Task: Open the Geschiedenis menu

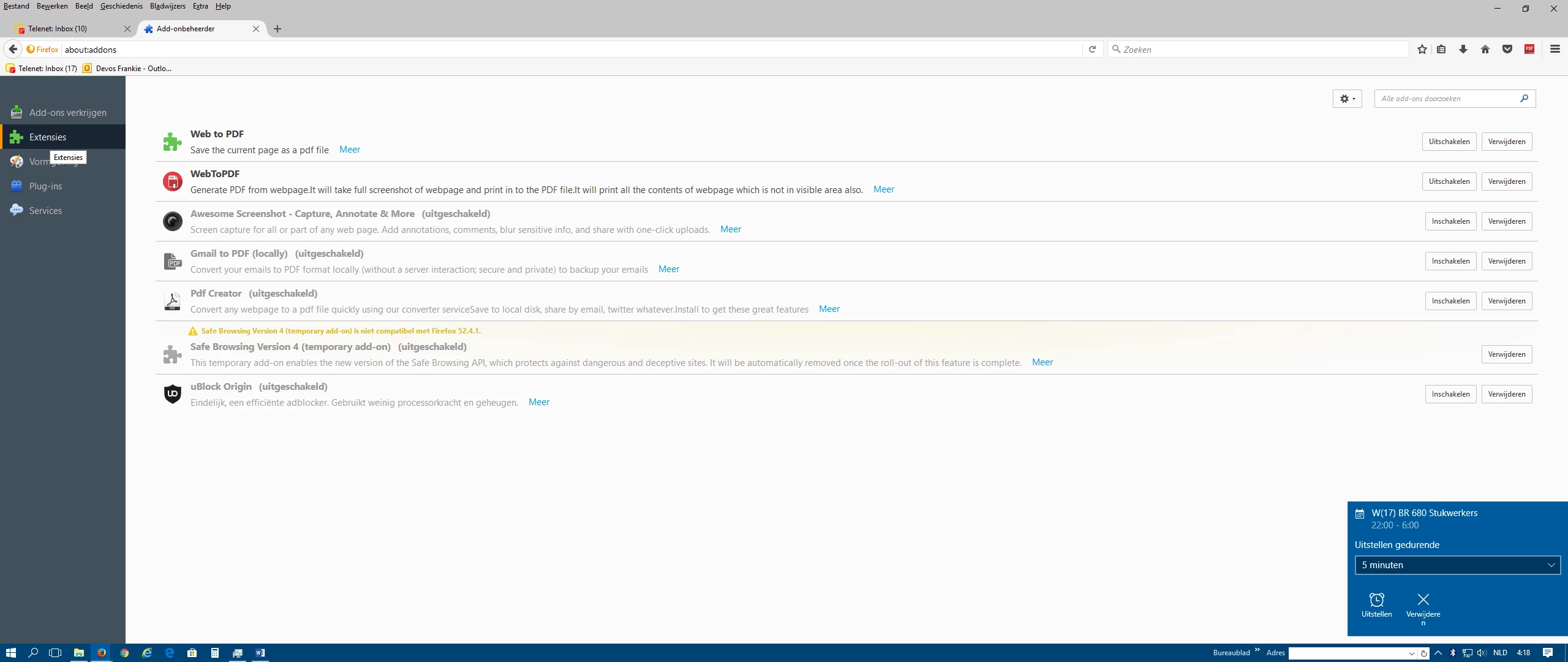Action: (x=121, y=6)
